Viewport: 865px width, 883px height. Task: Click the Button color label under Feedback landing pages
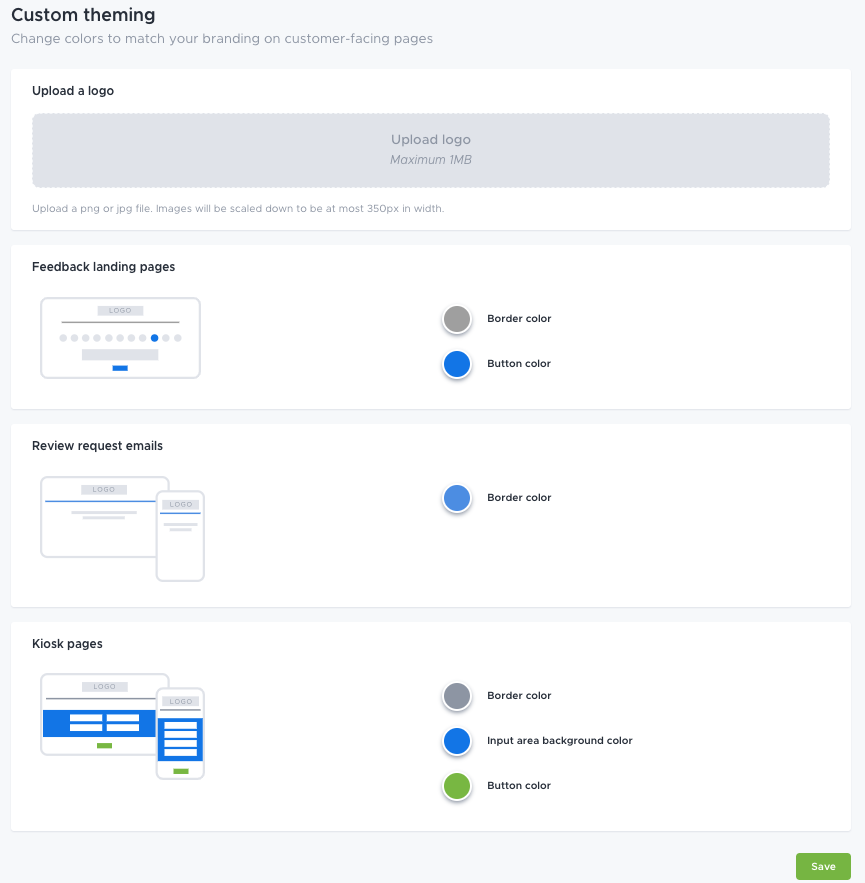[x=519, y=363]
